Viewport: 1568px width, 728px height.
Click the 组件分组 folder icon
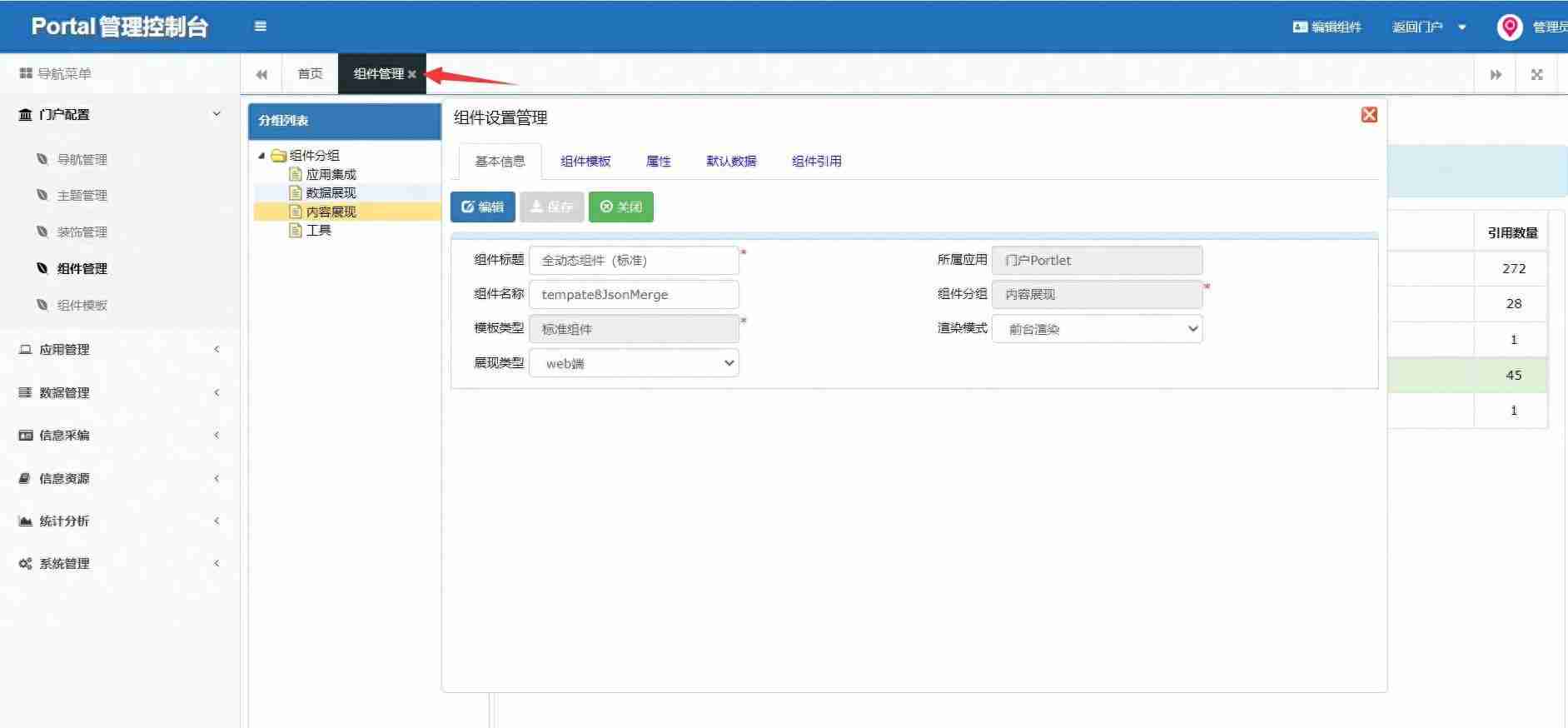(279, 156)
